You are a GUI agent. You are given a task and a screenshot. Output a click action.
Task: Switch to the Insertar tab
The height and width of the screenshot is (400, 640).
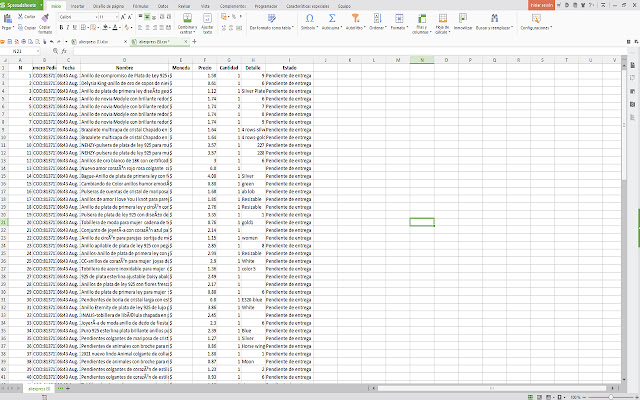[x=77, y=5]
